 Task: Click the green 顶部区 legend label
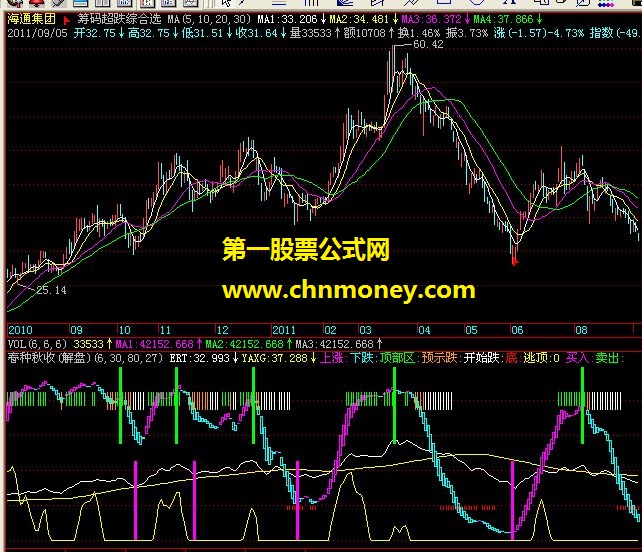tap(397, 358)
